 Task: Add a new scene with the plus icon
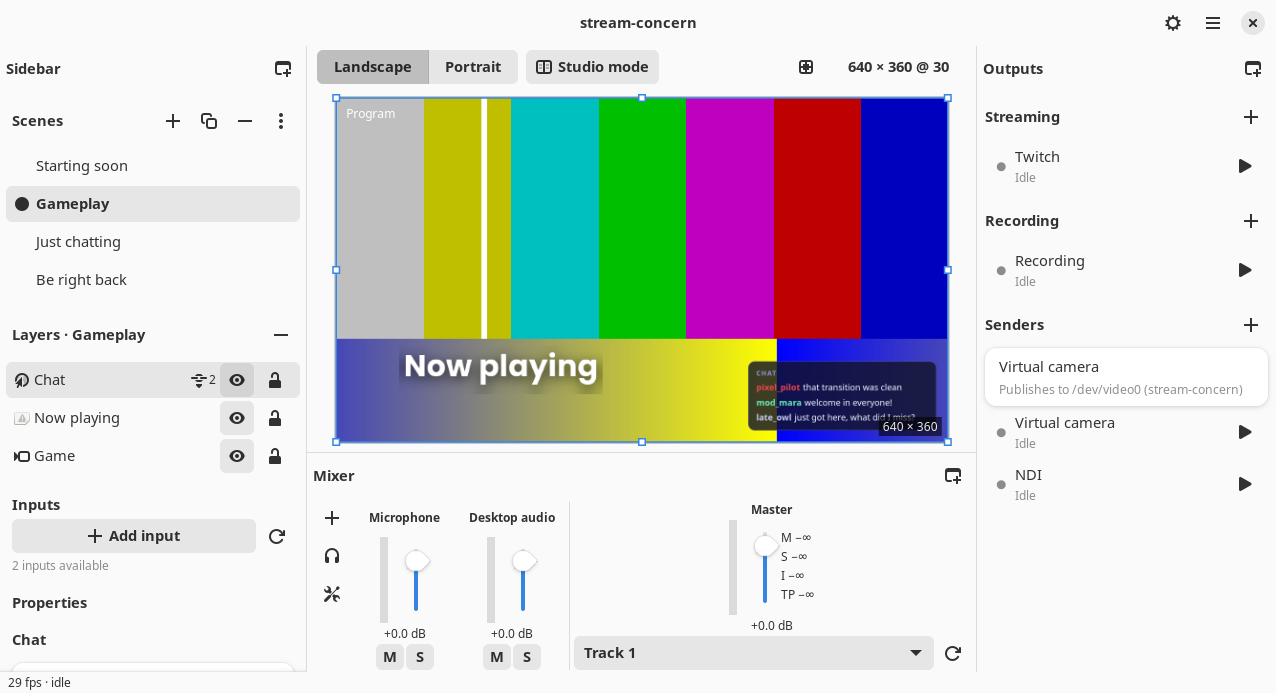point(173,121)
